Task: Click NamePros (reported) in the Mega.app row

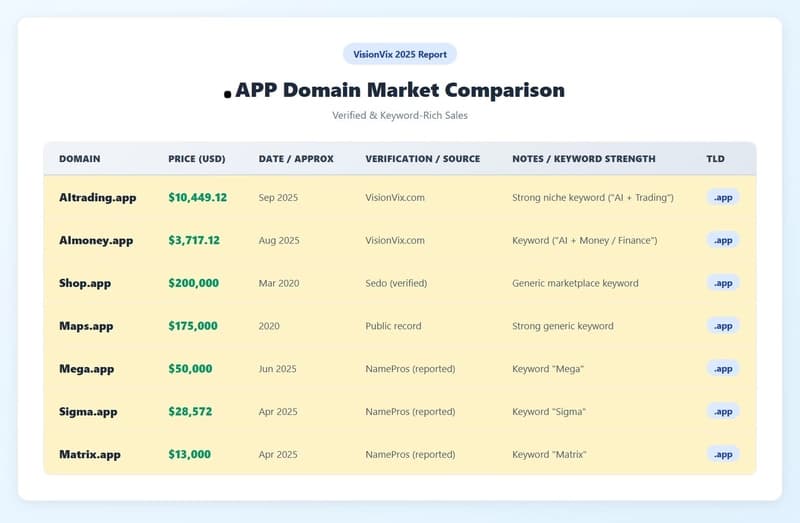Action: pos(410,369)
